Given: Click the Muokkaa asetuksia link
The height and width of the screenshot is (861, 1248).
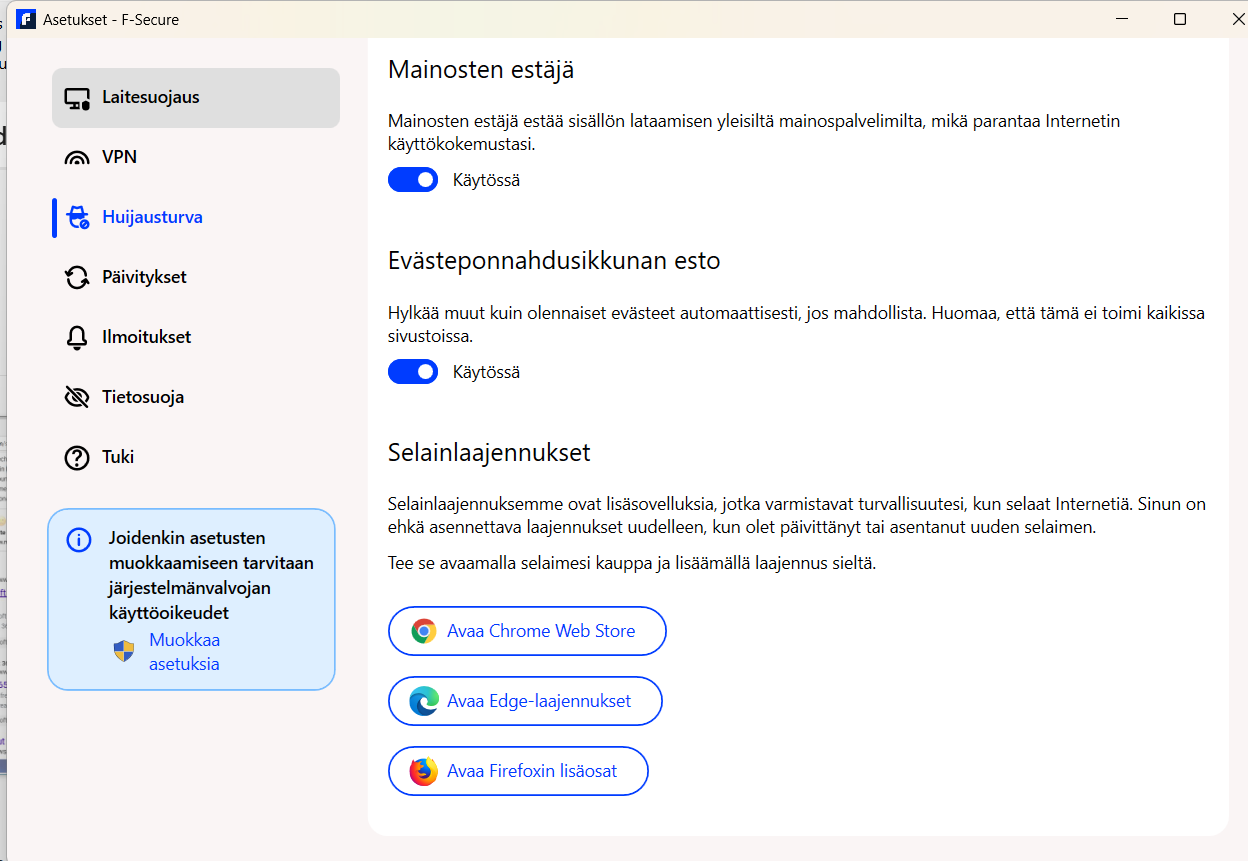Looking at the screenshot, I should tap(185, 652).
